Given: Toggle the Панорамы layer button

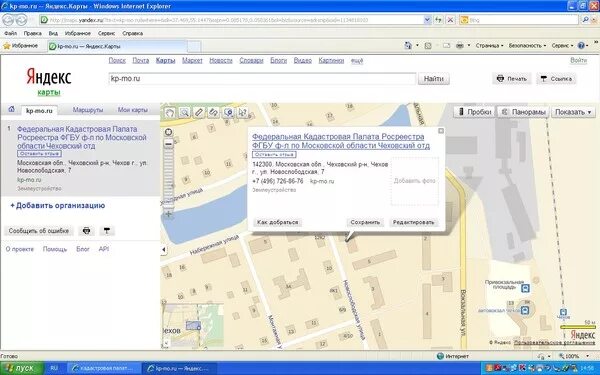Looking at the screenshot, I should pyautogui.click(x=523, y=112).
